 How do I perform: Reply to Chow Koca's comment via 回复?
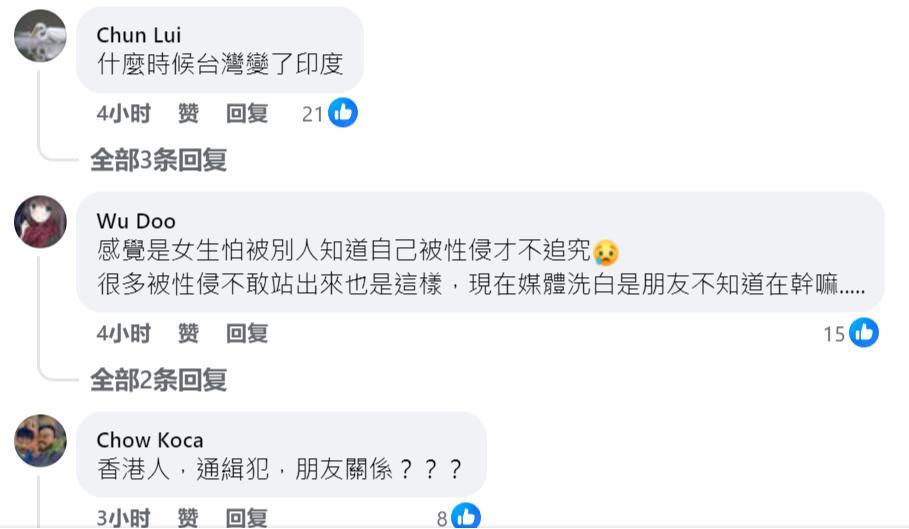click(x=247, y=517)
